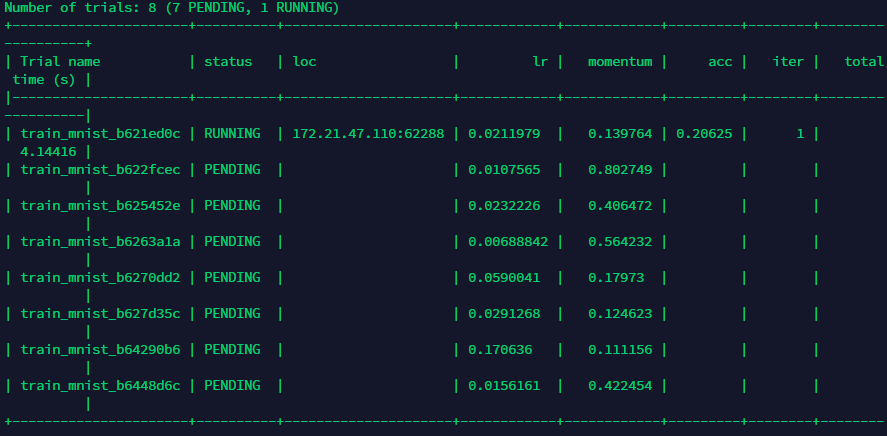Viewport: 887px width, 436px height.
Task: Click momentum value 0.17973
Action: pos(616,278)
